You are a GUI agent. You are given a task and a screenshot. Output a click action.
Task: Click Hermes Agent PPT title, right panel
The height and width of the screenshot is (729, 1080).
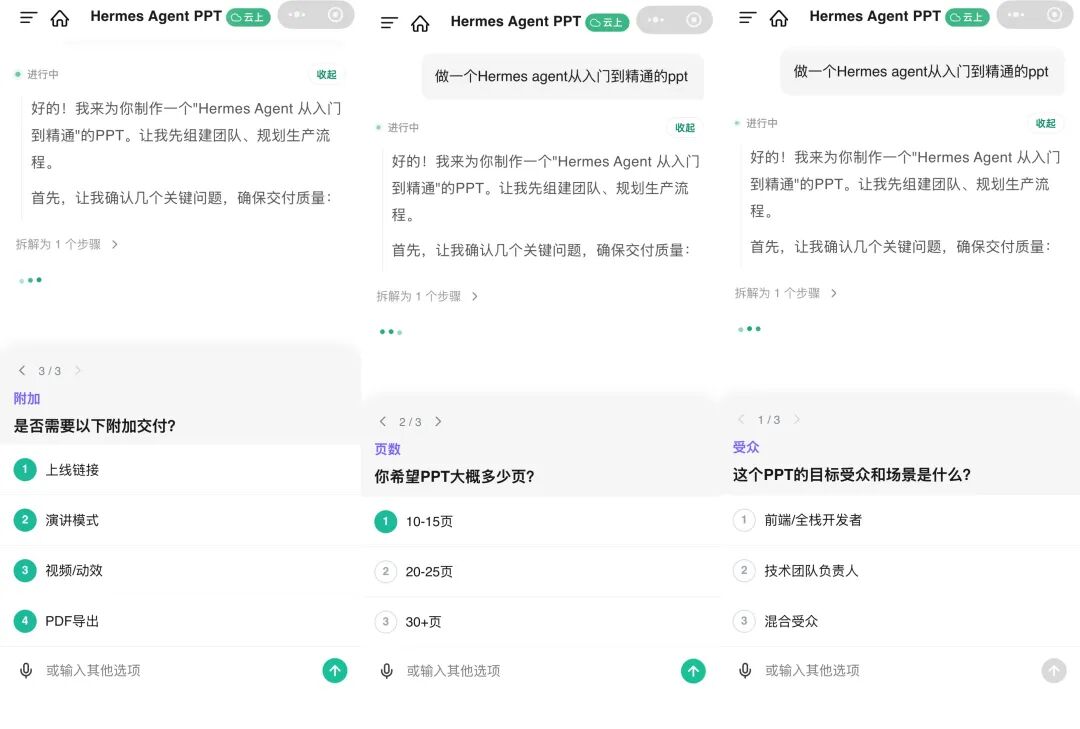[x=875, y=17]
